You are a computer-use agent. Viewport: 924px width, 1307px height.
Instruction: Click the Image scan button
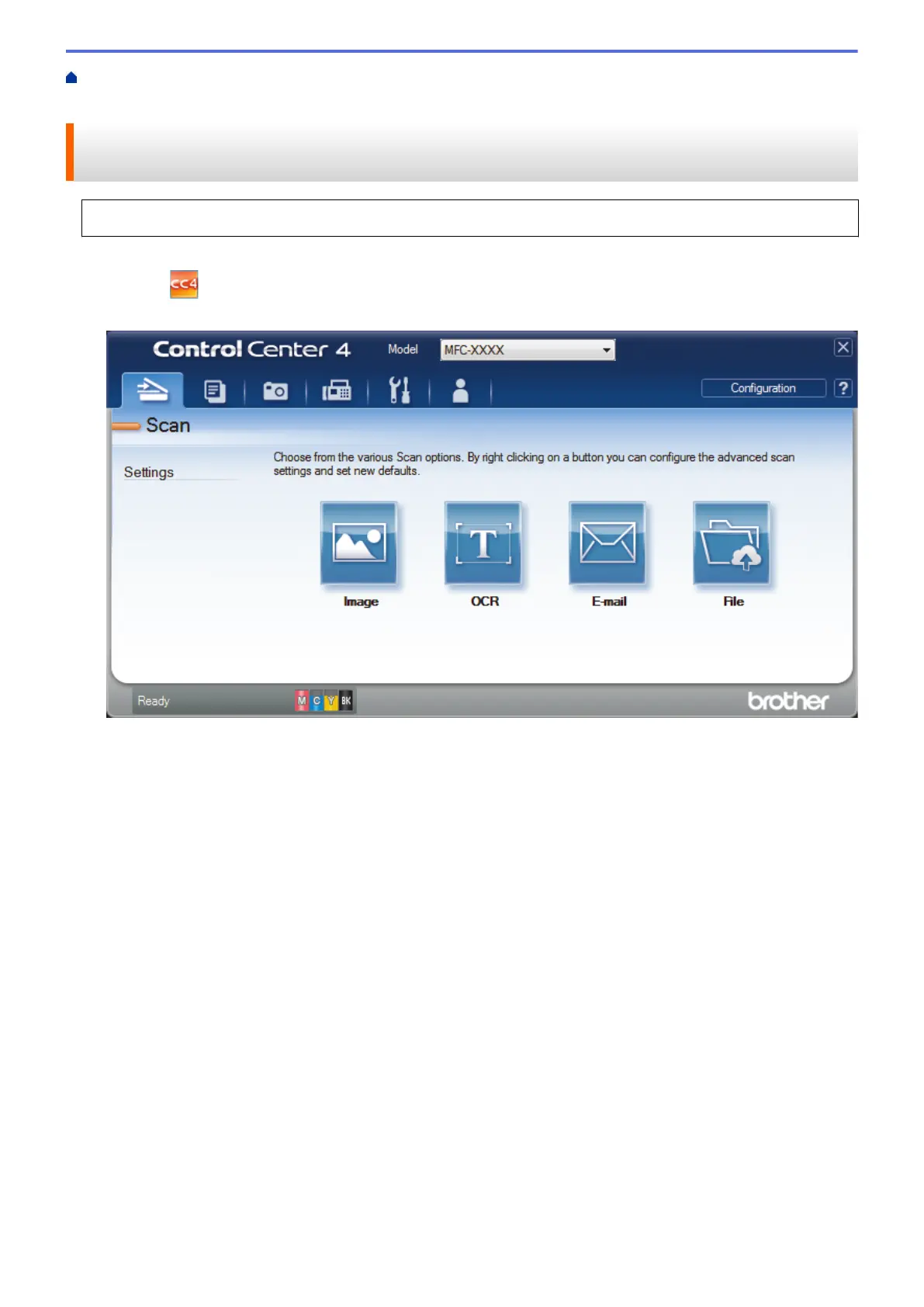[x=359, y=543]
